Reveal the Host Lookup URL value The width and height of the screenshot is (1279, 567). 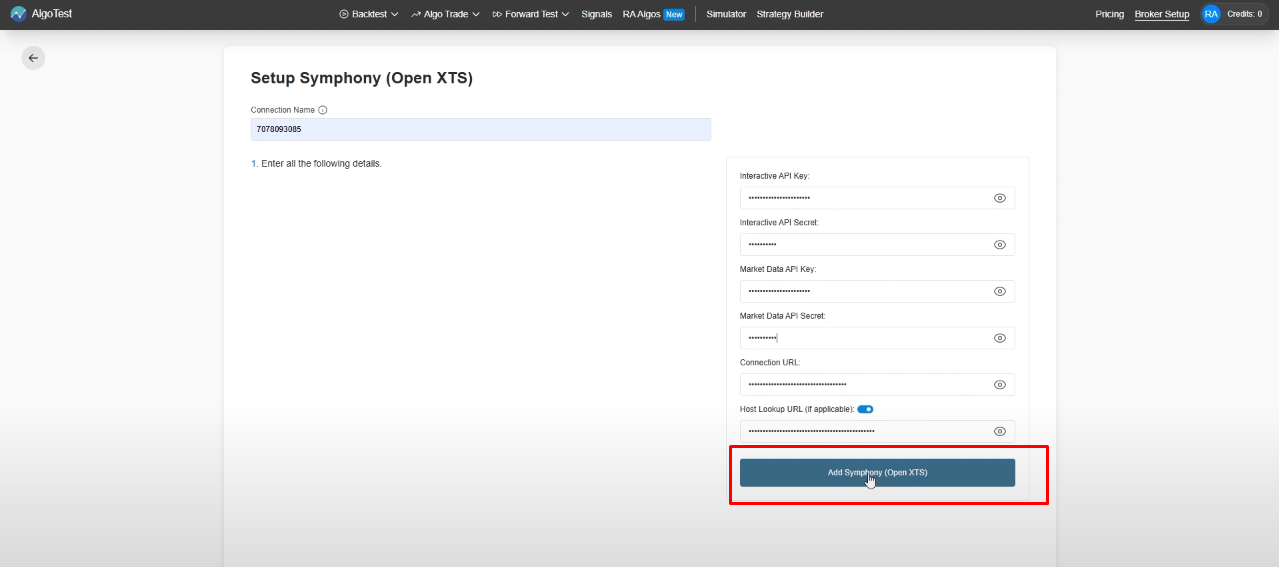tap(999, 431)
